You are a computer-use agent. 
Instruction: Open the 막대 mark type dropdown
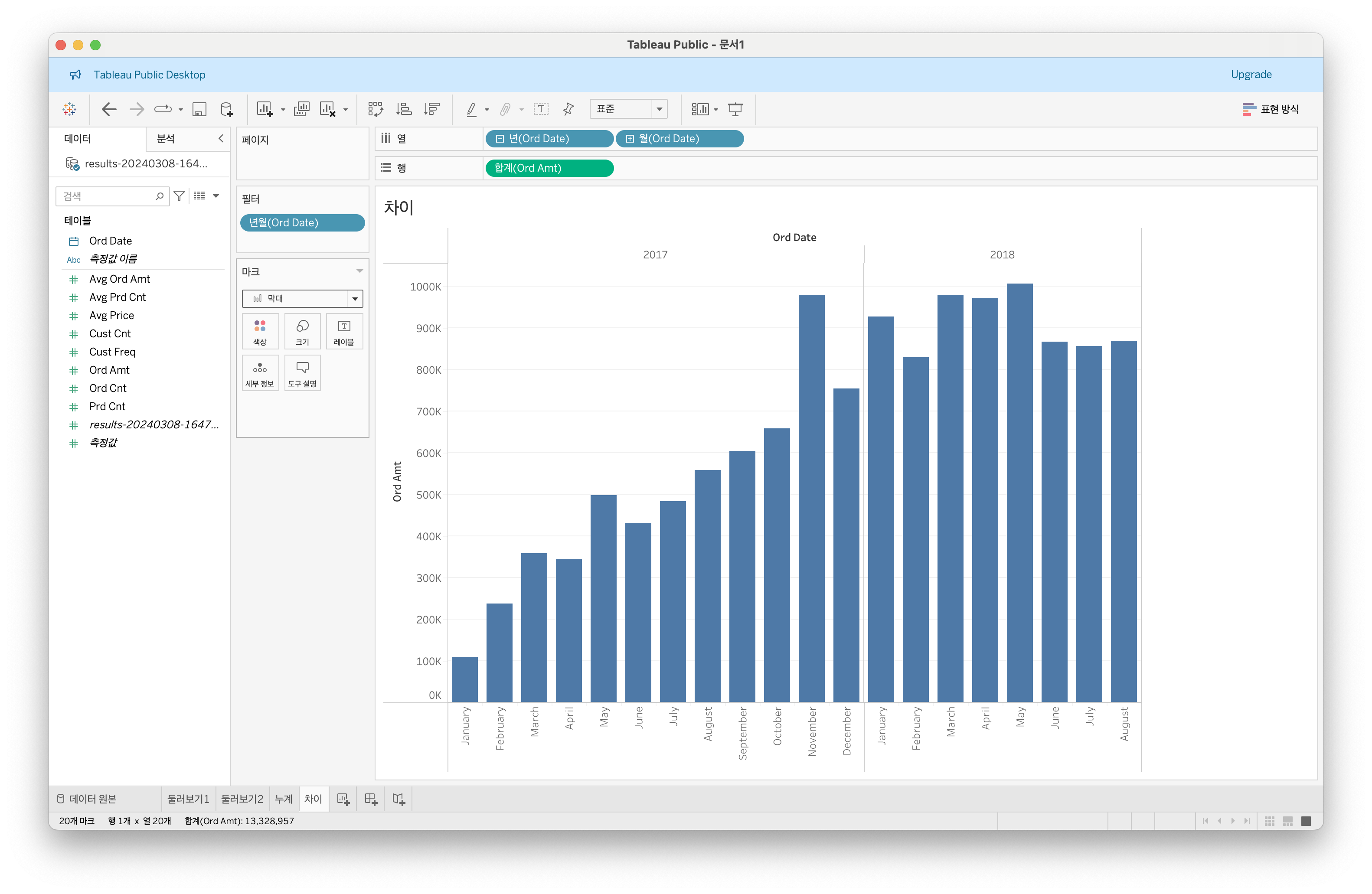[x=302, y=299]
